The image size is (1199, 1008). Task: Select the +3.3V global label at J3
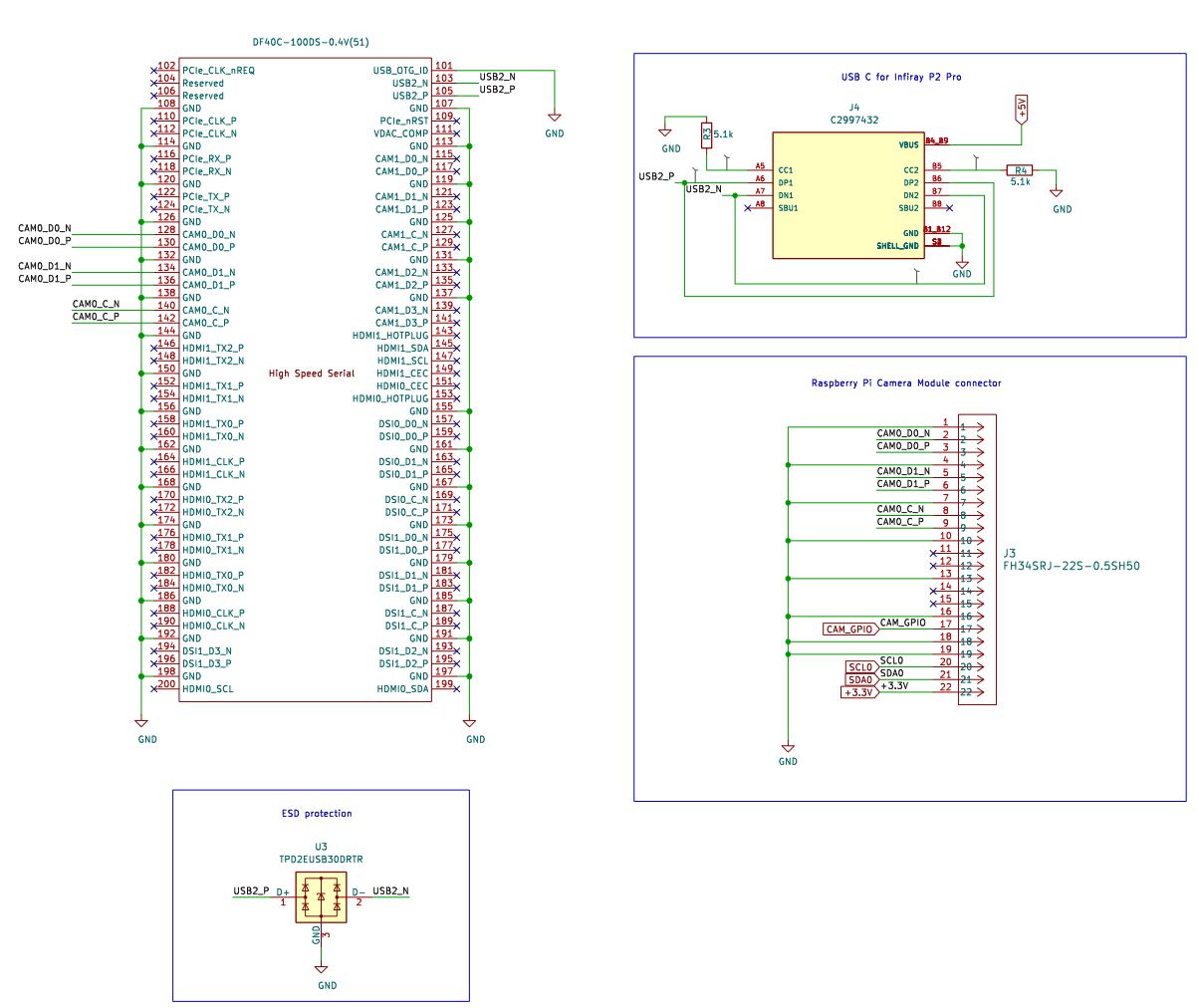click(859, 692)
